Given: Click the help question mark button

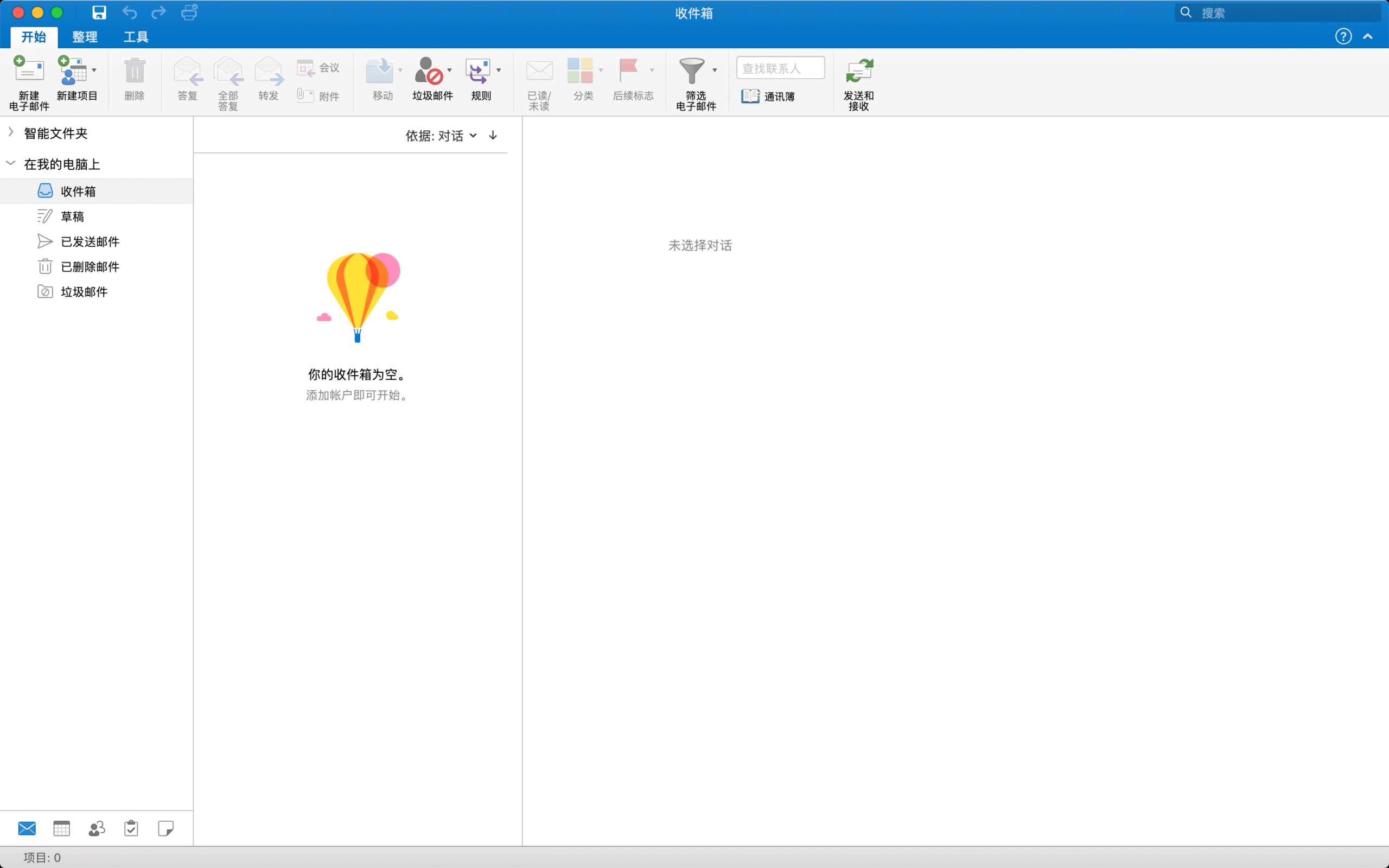Looking at the screenshot, I should tap(1342, 36).
